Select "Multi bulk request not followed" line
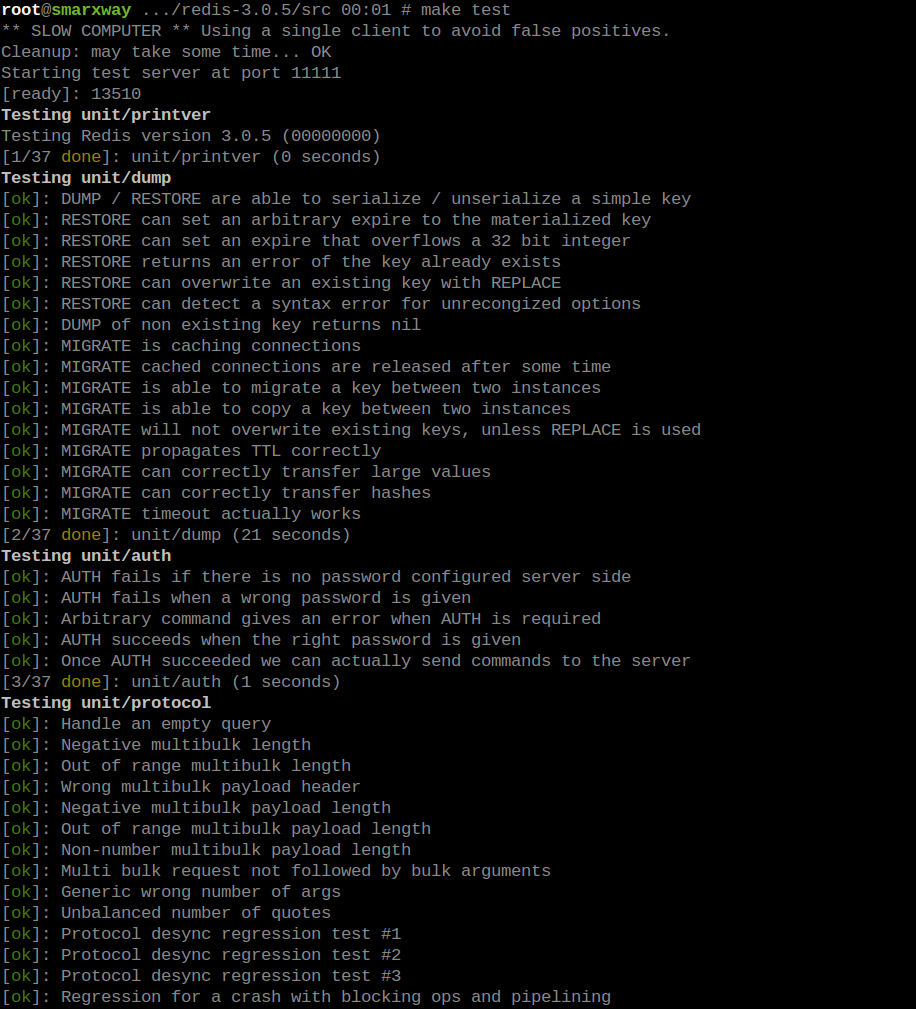The height and width of the screenshot is (1009, 916). 276,871
